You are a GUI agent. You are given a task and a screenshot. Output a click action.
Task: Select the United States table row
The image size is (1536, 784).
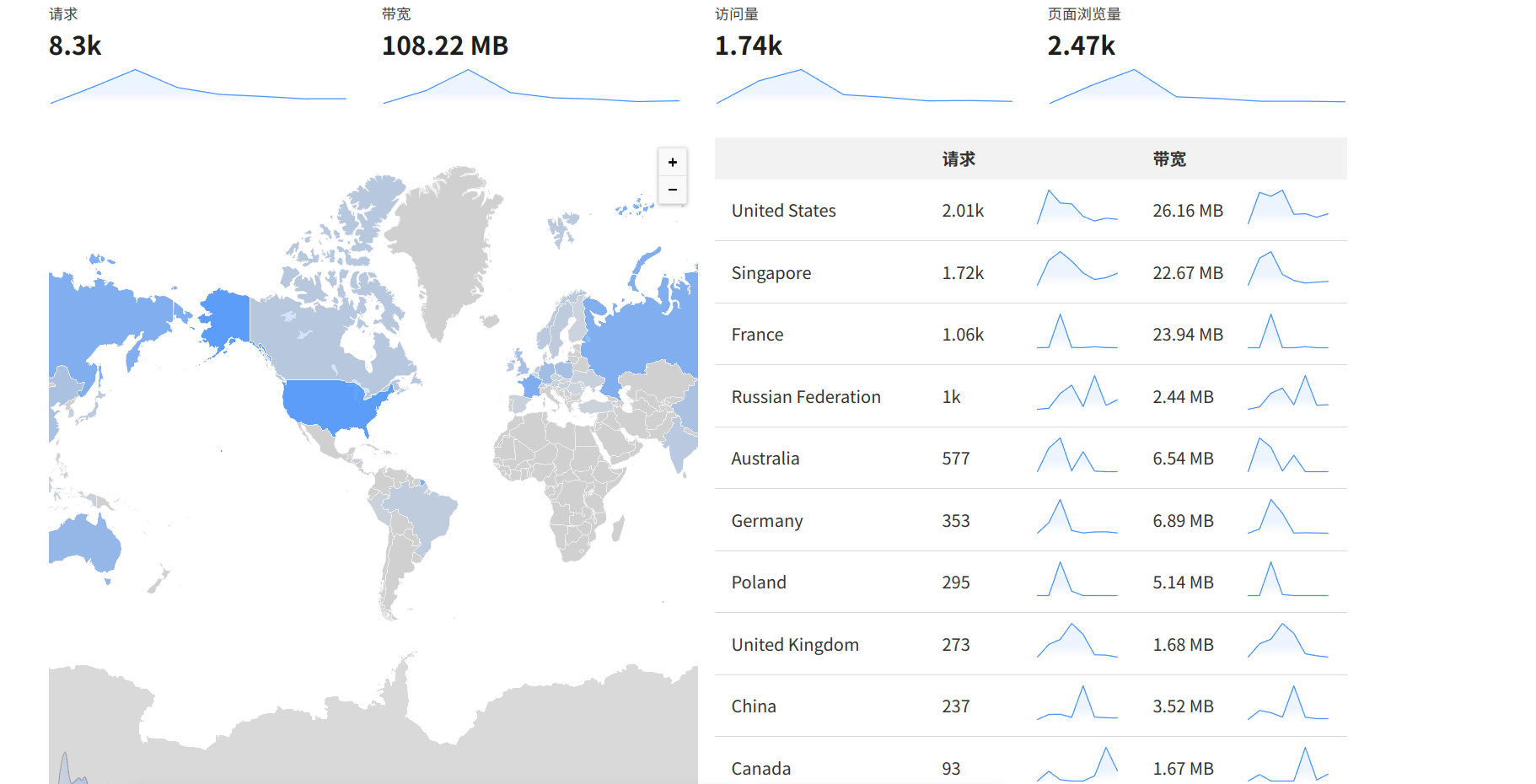point(783,211)
